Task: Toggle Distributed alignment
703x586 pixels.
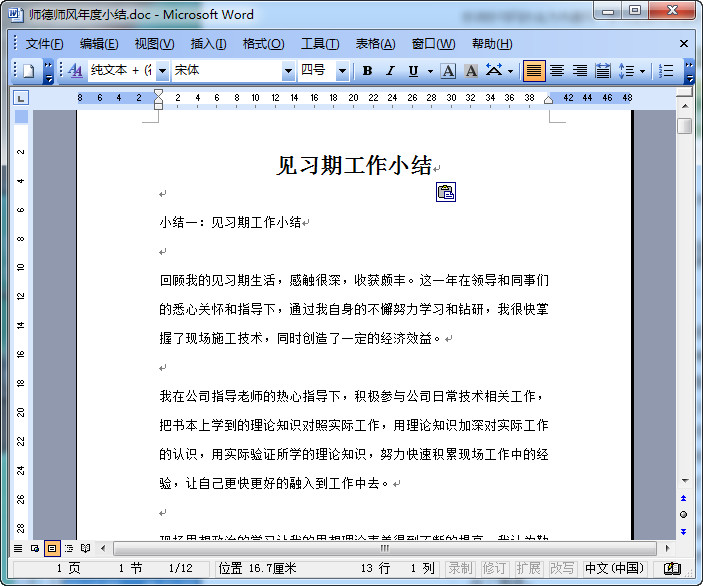Action: (603, 71)
